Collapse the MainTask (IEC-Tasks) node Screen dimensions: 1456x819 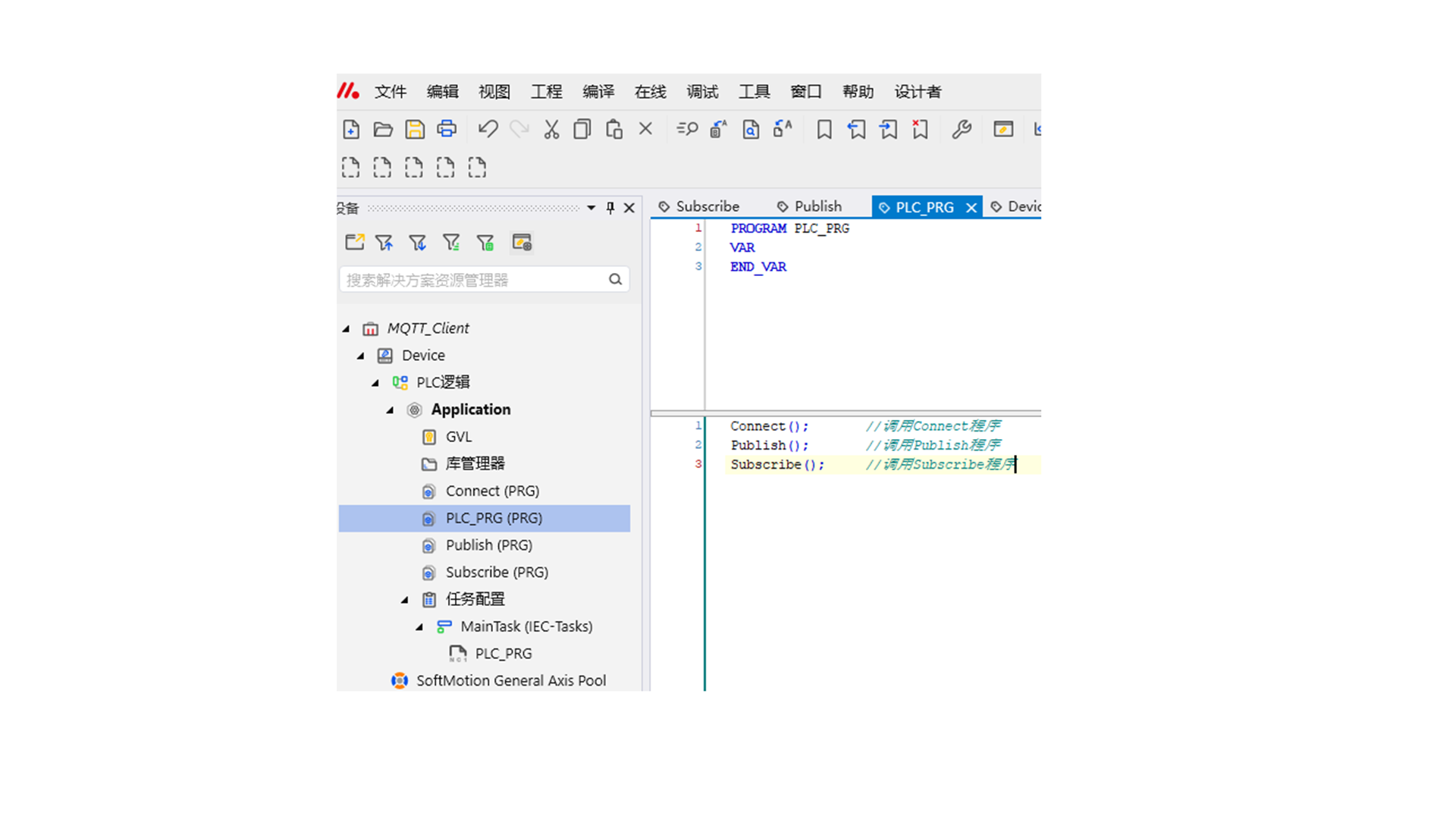pyautogui.click(x=419, y=627)
